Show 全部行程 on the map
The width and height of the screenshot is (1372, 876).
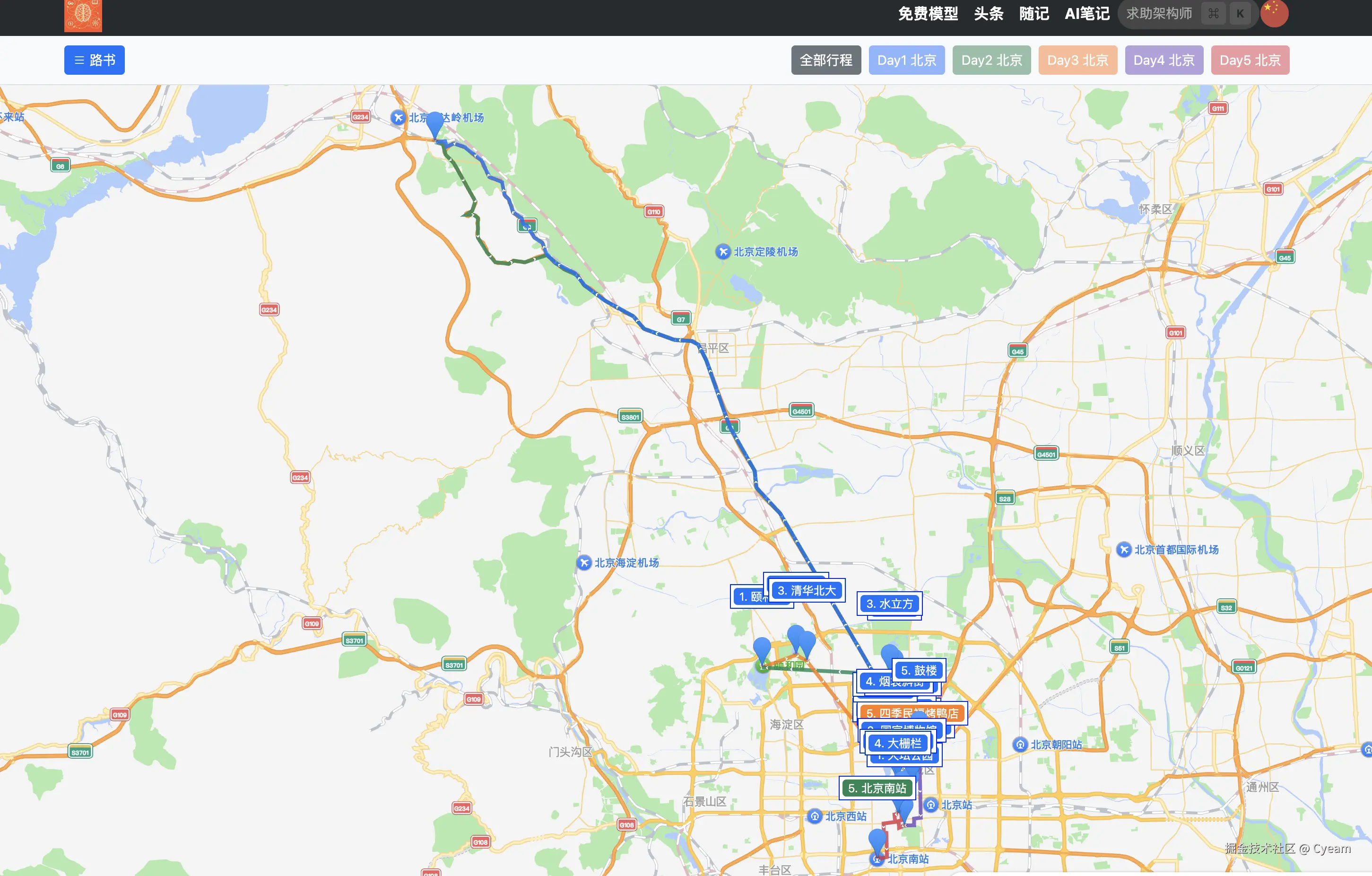[x=825, y=60]
